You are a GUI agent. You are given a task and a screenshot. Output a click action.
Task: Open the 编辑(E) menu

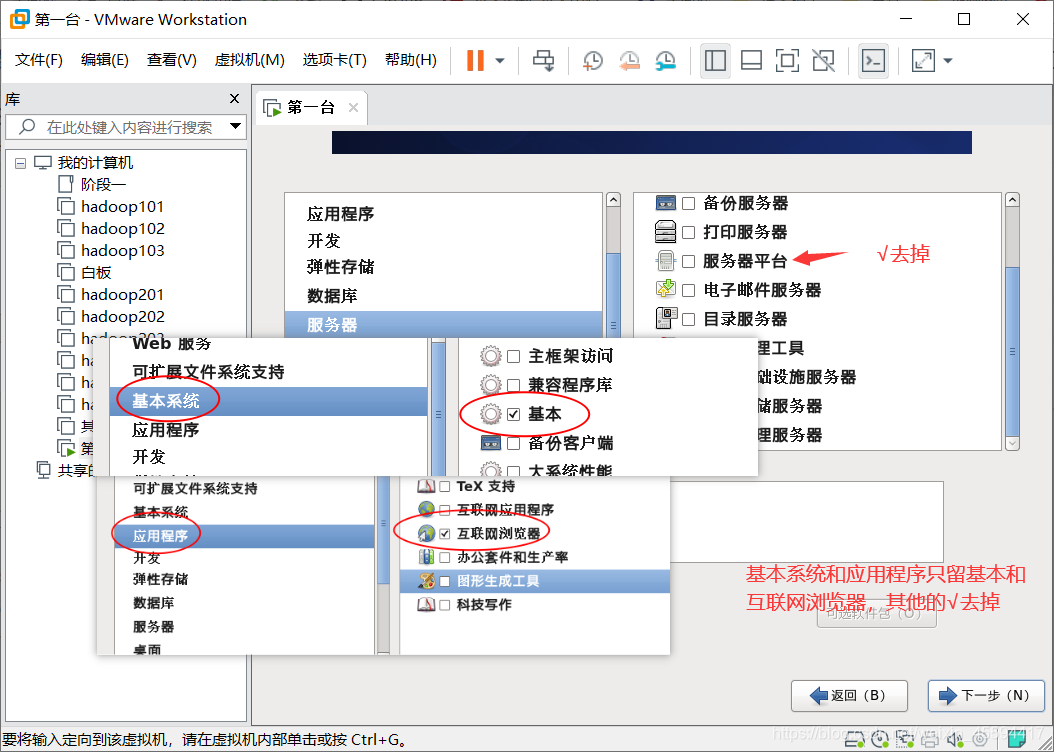[x=105, y=60]
